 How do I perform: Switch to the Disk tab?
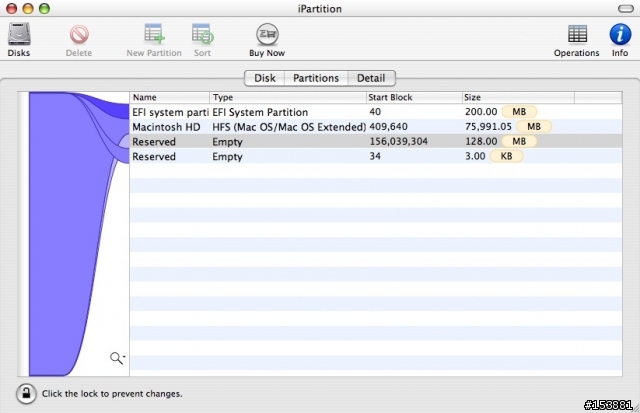pos(264,78)
